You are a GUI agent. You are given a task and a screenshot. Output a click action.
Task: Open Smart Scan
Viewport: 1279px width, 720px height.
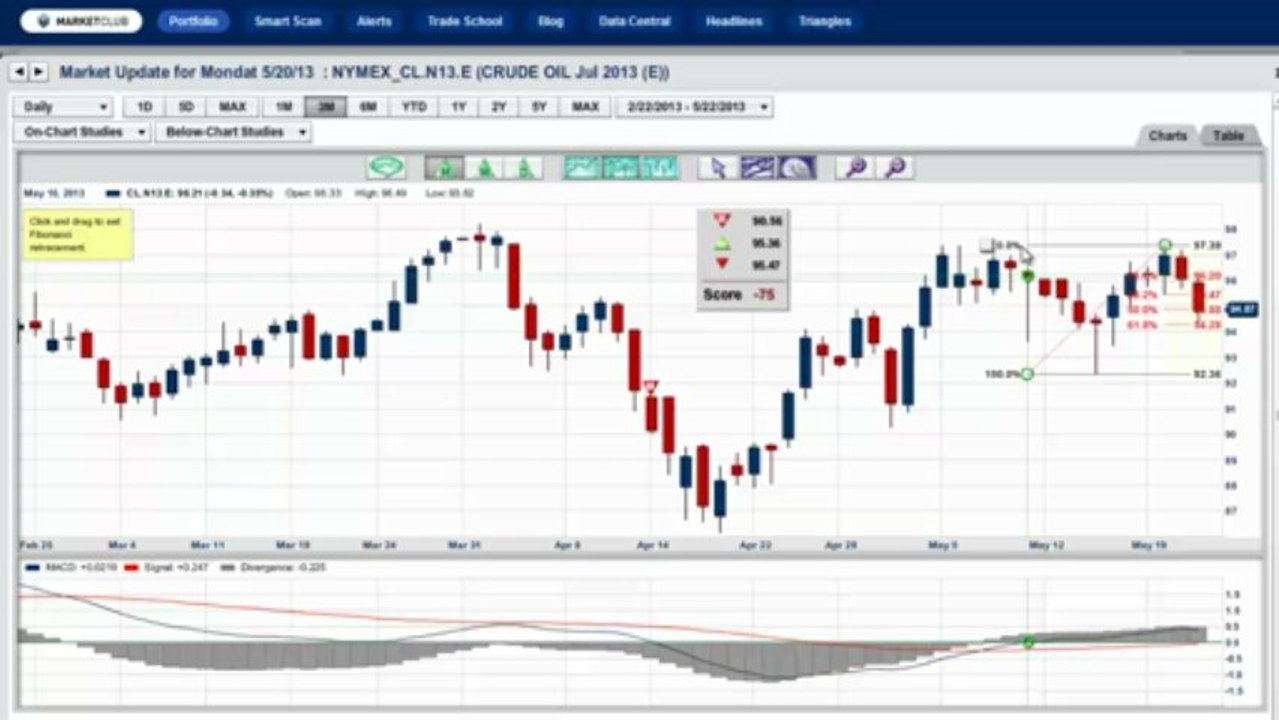[x=287, y=21]
